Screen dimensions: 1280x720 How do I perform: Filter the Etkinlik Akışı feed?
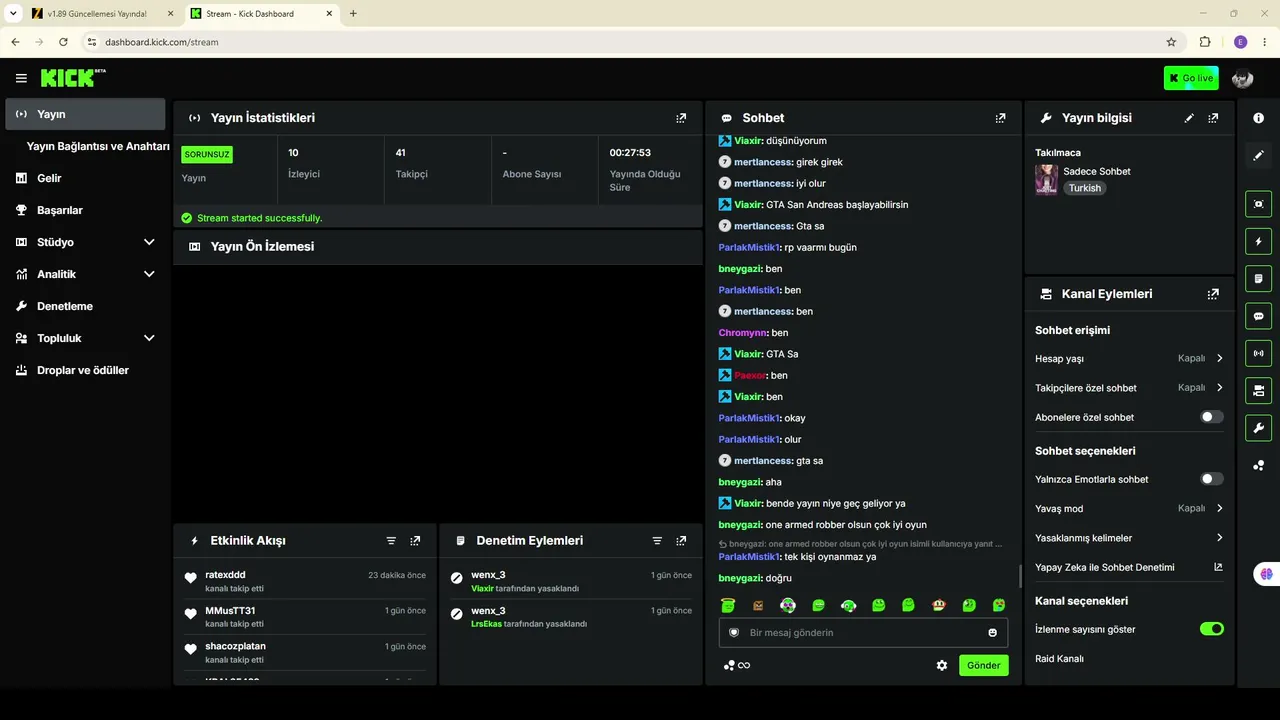[391, 541]
